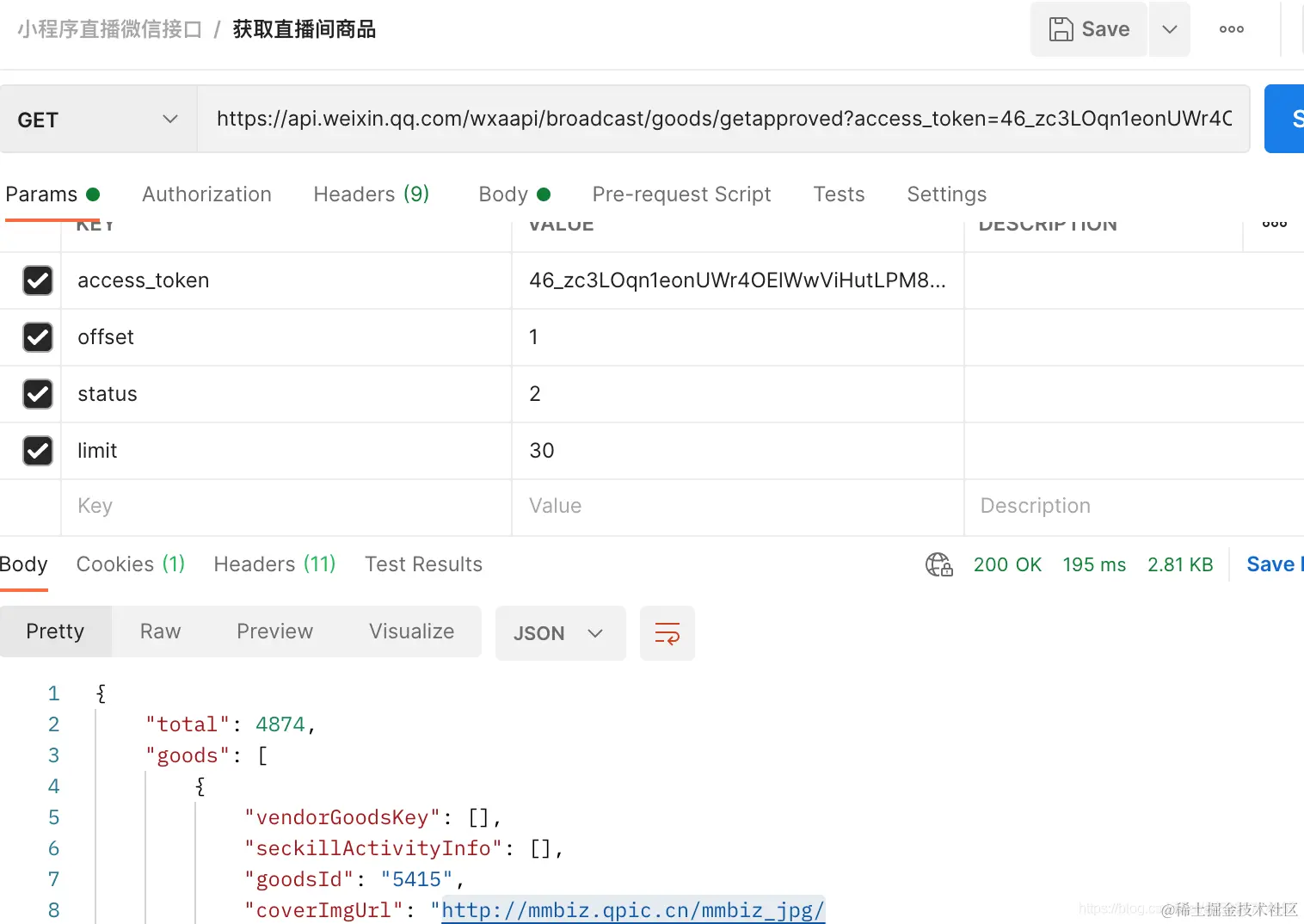Screen dimensions: 1304x924
Task: Toggle the line wrap icon
Action: point(667,633)
